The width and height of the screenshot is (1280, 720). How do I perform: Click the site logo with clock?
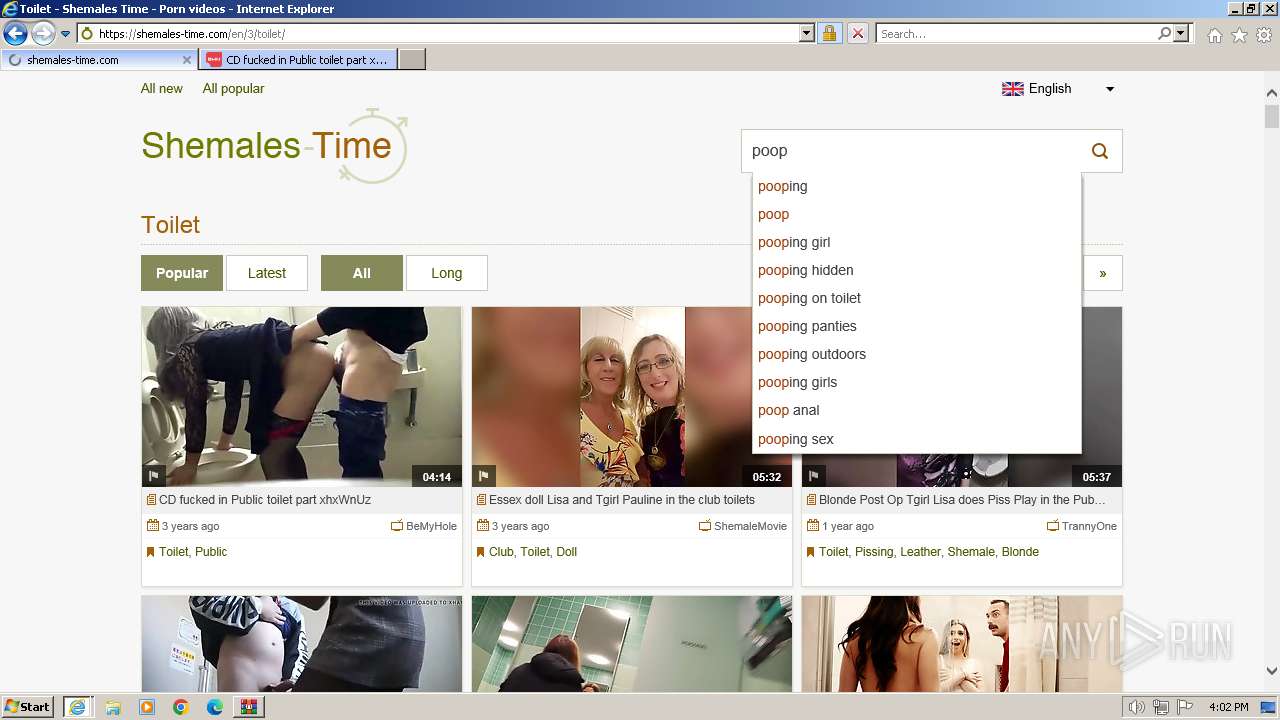[x=274, y=146]
